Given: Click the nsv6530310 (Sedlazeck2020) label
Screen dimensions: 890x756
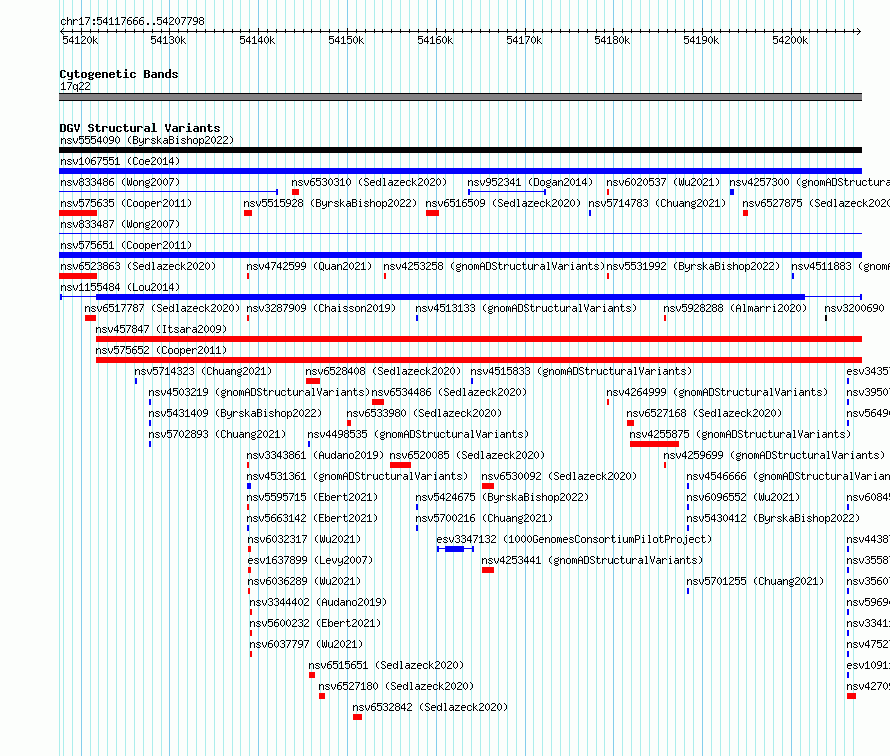Looking at the screenshot, I should tap(369, 182).
